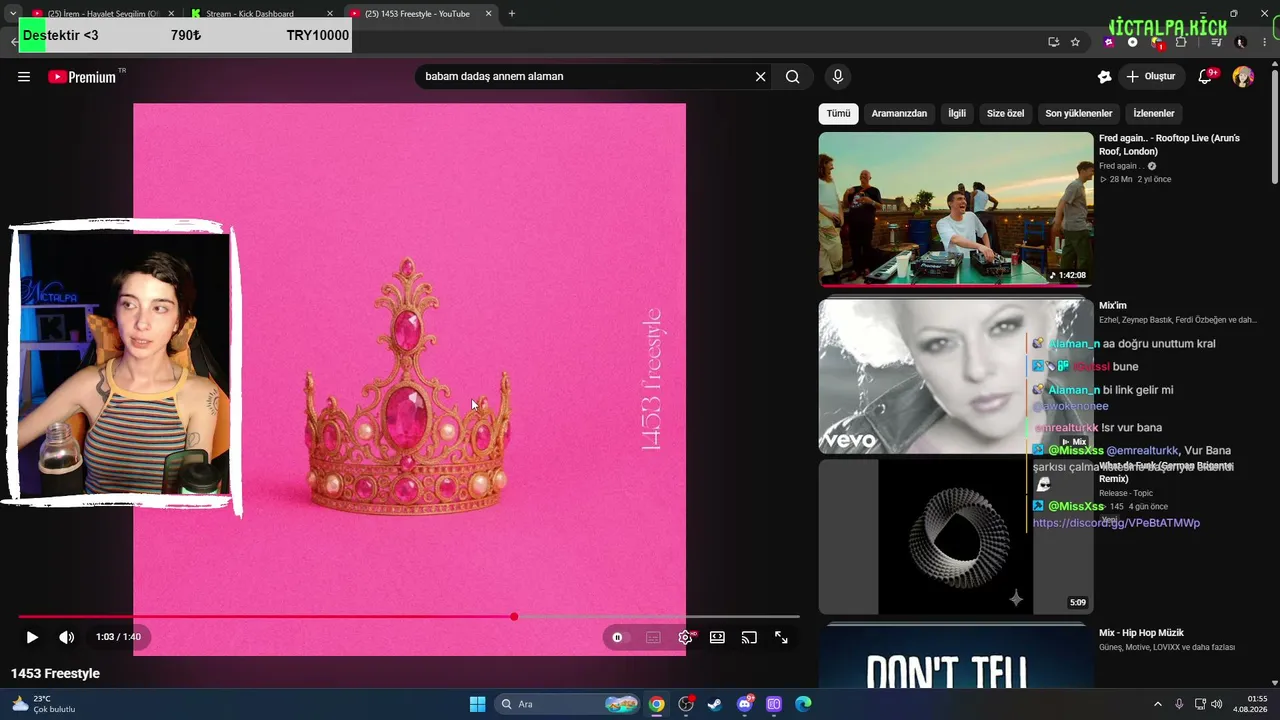Viewport: 1280px width, 720px height.
Task: Close the 1453 Freestyle - YouTube tab
Action: point(489,14)
